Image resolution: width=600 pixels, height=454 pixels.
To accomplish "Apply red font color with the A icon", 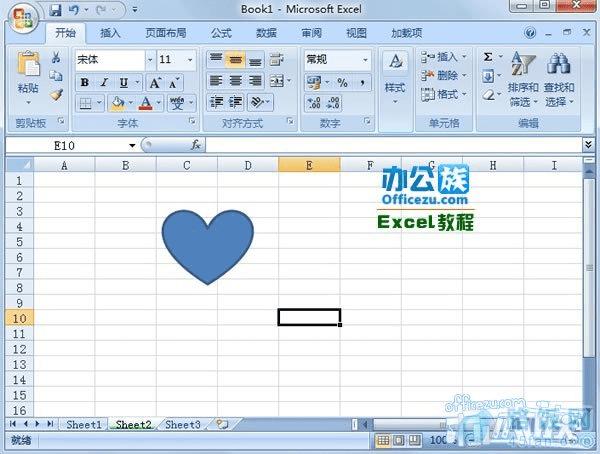I will [145, 103].
